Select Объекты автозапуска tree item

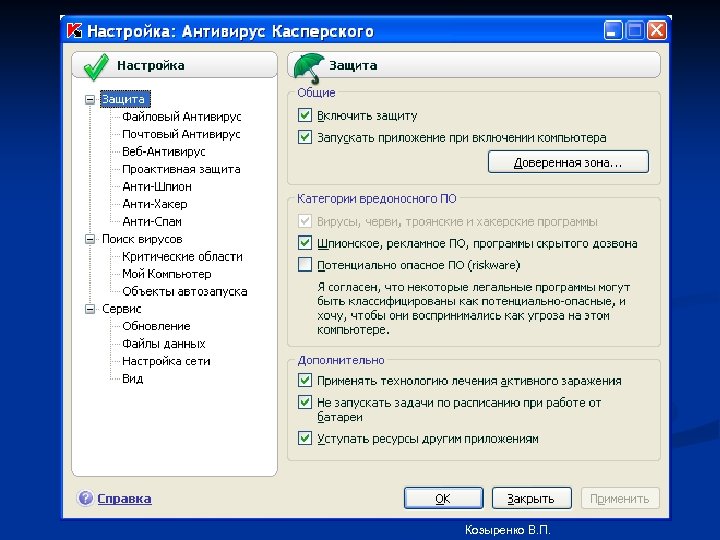(x=185, y=291)
